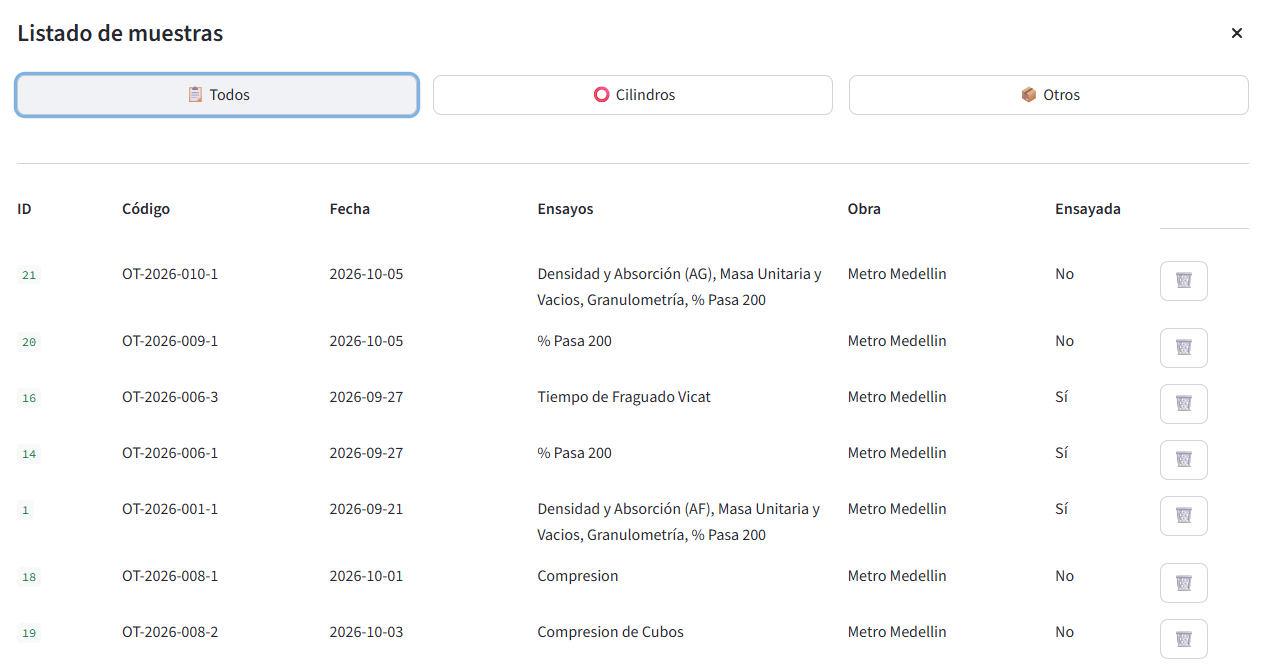Click Metro Medellin in the OT-2026-008-1 row
Viewport: 1267px width, 670px height.
click(x=897, y=576)
